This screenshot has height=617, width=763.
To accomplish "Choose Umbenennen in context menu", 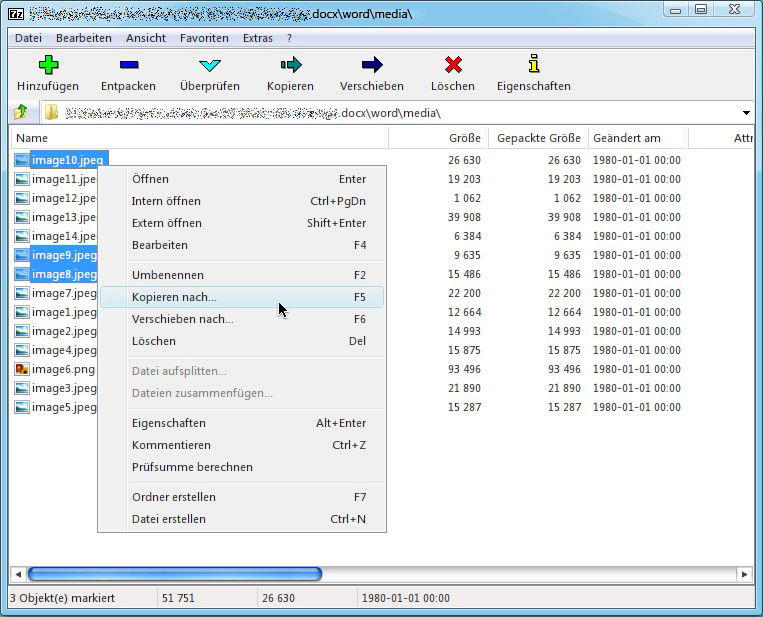I will (x=242, y=275).
